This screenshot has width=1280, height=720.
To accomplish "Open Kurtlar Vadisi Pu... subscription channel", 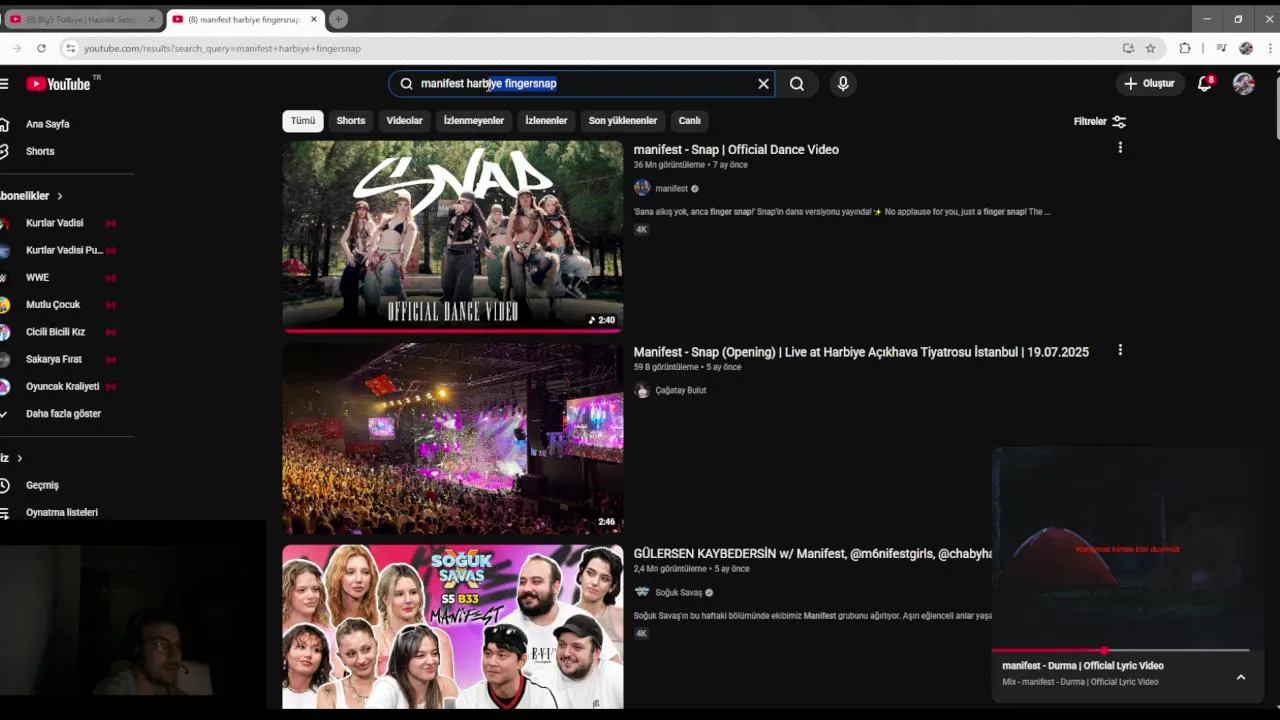I will tap(64, 250).
